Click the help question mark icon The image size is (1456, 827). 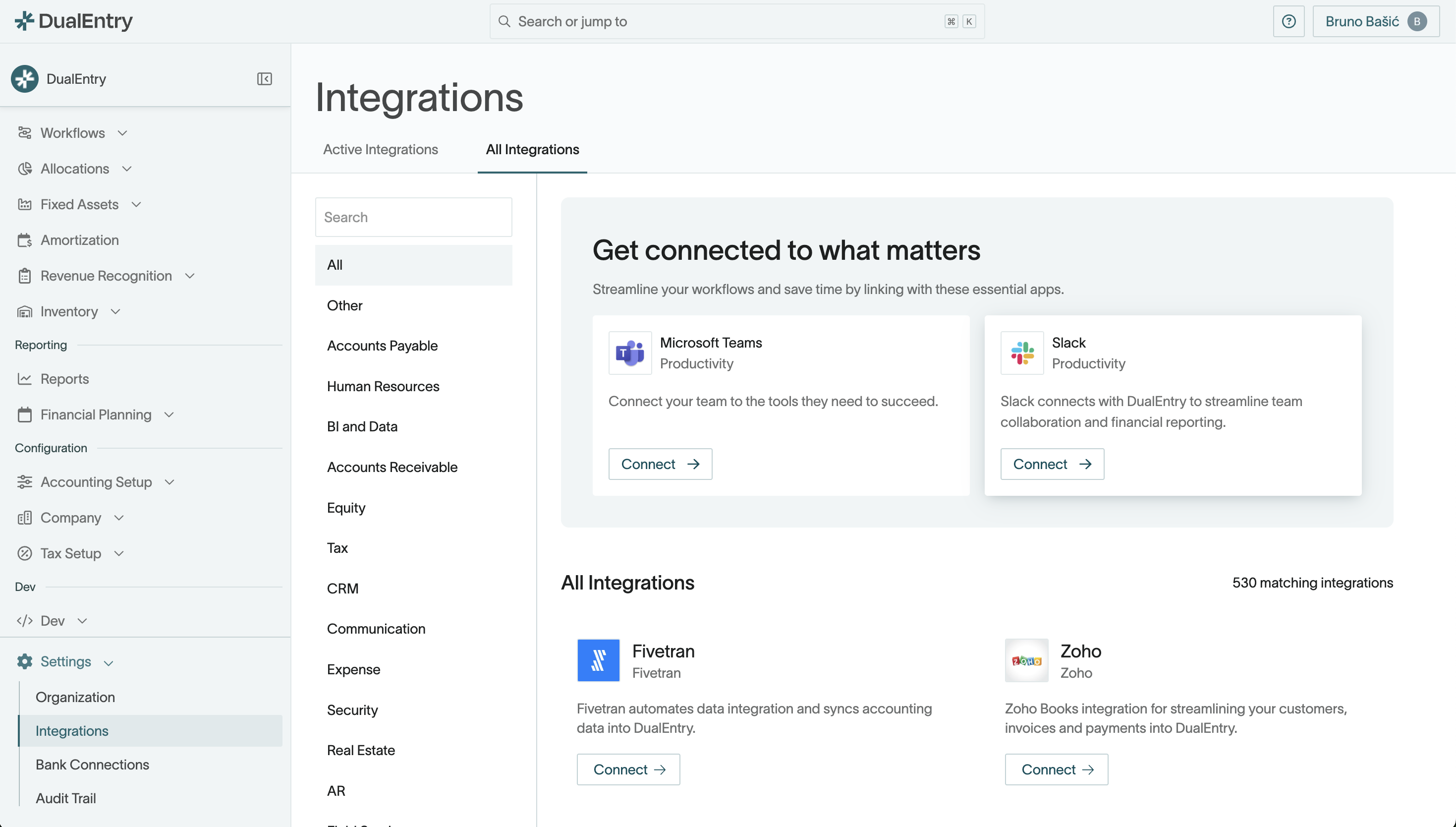point(1288,22)
